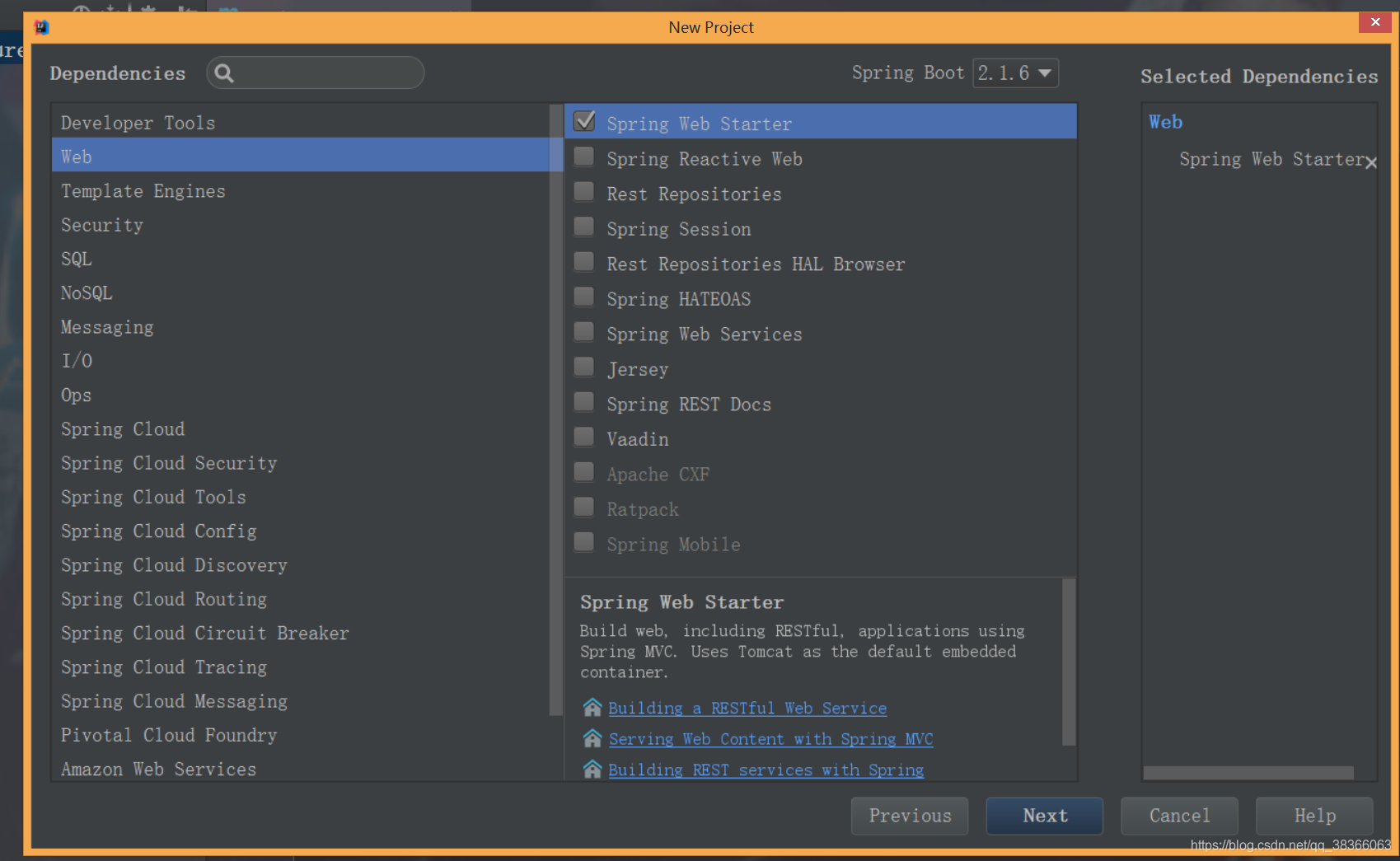Open the Spring Boot version dropdown
The width and height of the screenshot is (1400, 861).
[1015, 73]
